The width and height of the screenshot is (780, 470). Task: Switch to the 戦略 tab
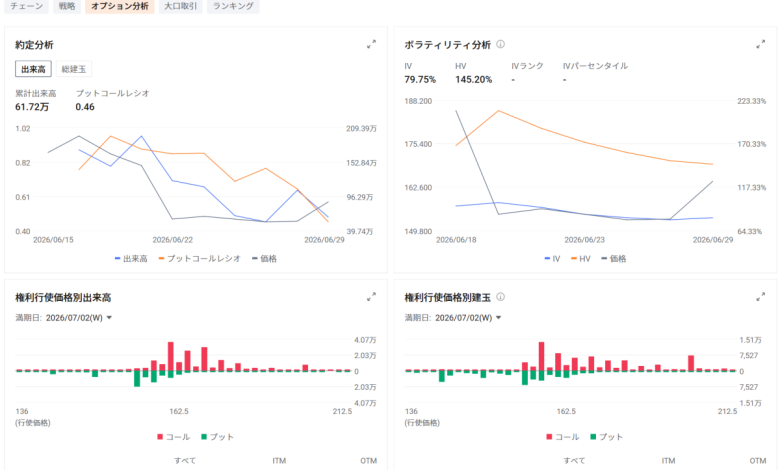[67, 6]
